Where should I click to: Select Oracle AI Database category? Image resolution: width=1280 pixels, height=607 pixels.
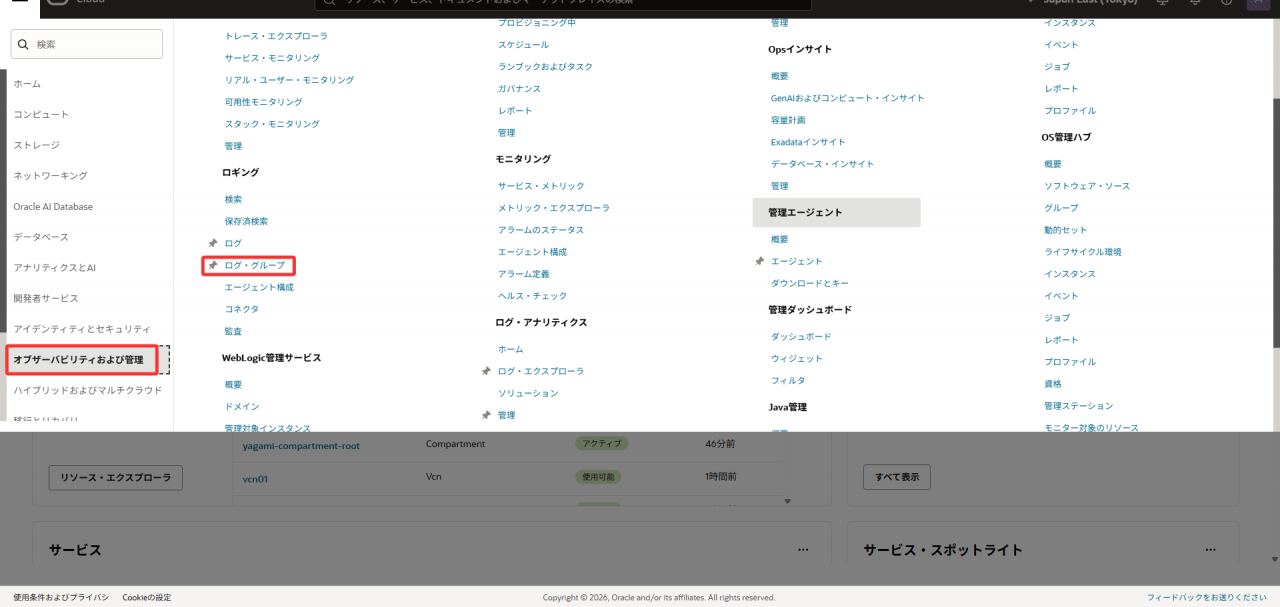53,207
